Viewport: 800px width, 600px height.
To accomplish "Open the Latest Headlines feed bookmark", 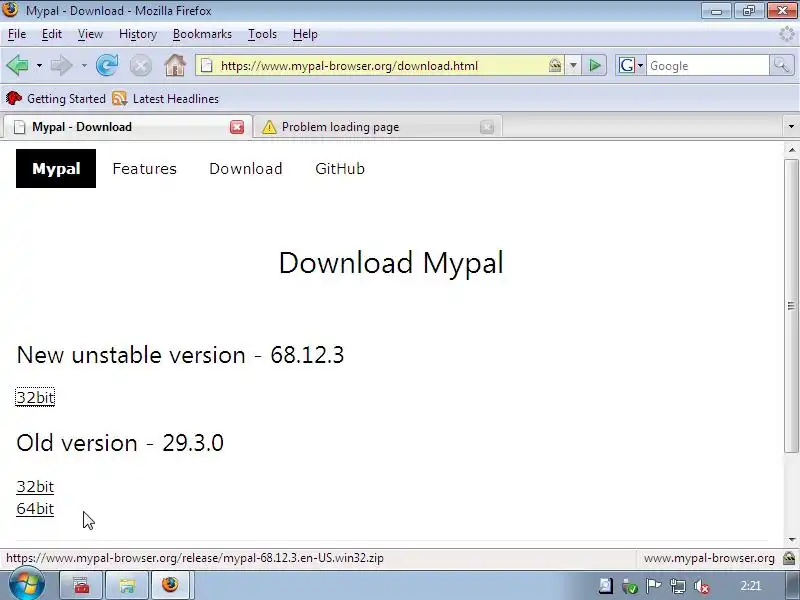I will pos(166,98).
